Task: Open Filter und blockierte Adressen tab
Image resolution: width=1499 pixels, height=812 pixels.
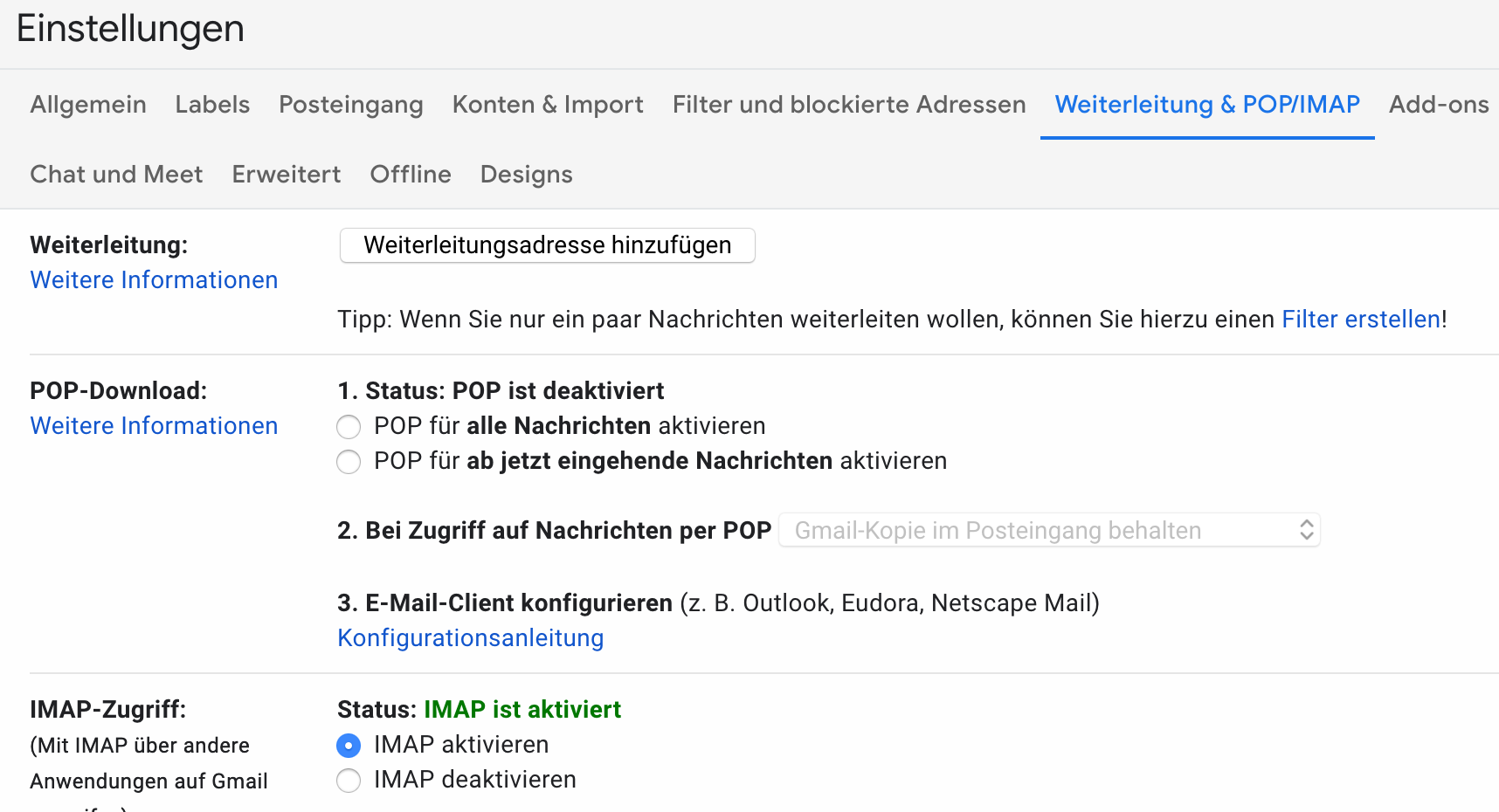Action: coord(849,105)
